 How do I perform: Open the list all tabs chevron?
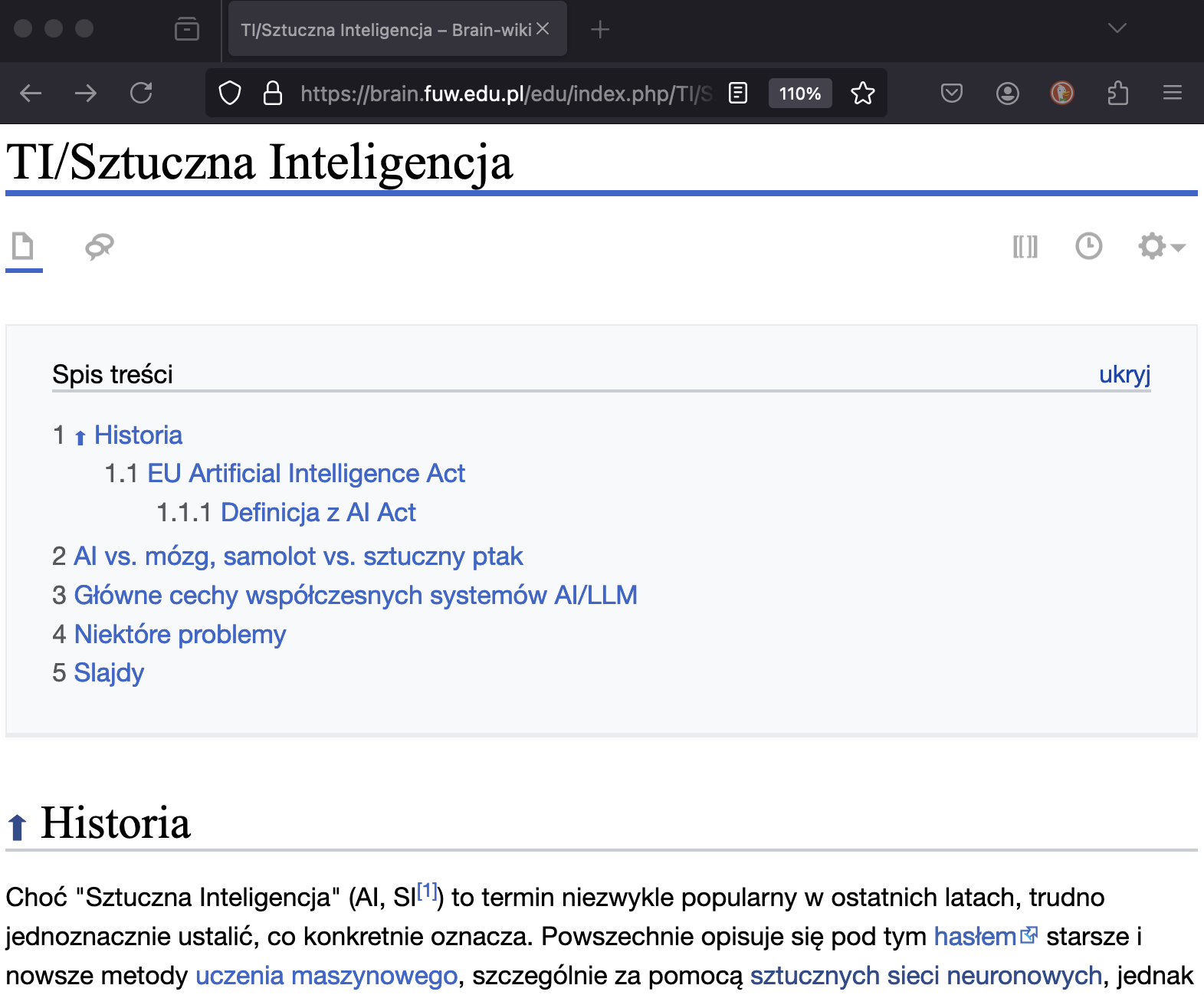tap(1117, 29)
